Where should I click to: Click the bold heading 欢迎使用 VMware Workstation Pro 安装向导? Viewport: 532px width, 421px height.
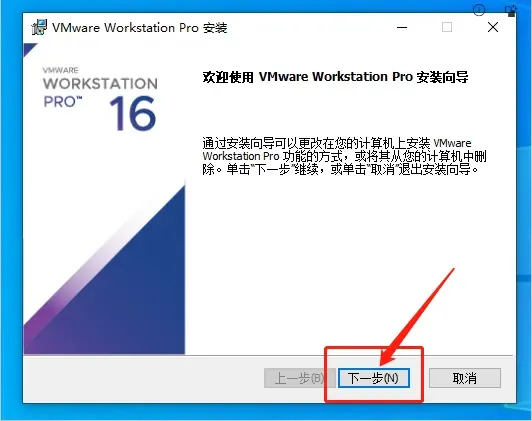pos(335,77)
